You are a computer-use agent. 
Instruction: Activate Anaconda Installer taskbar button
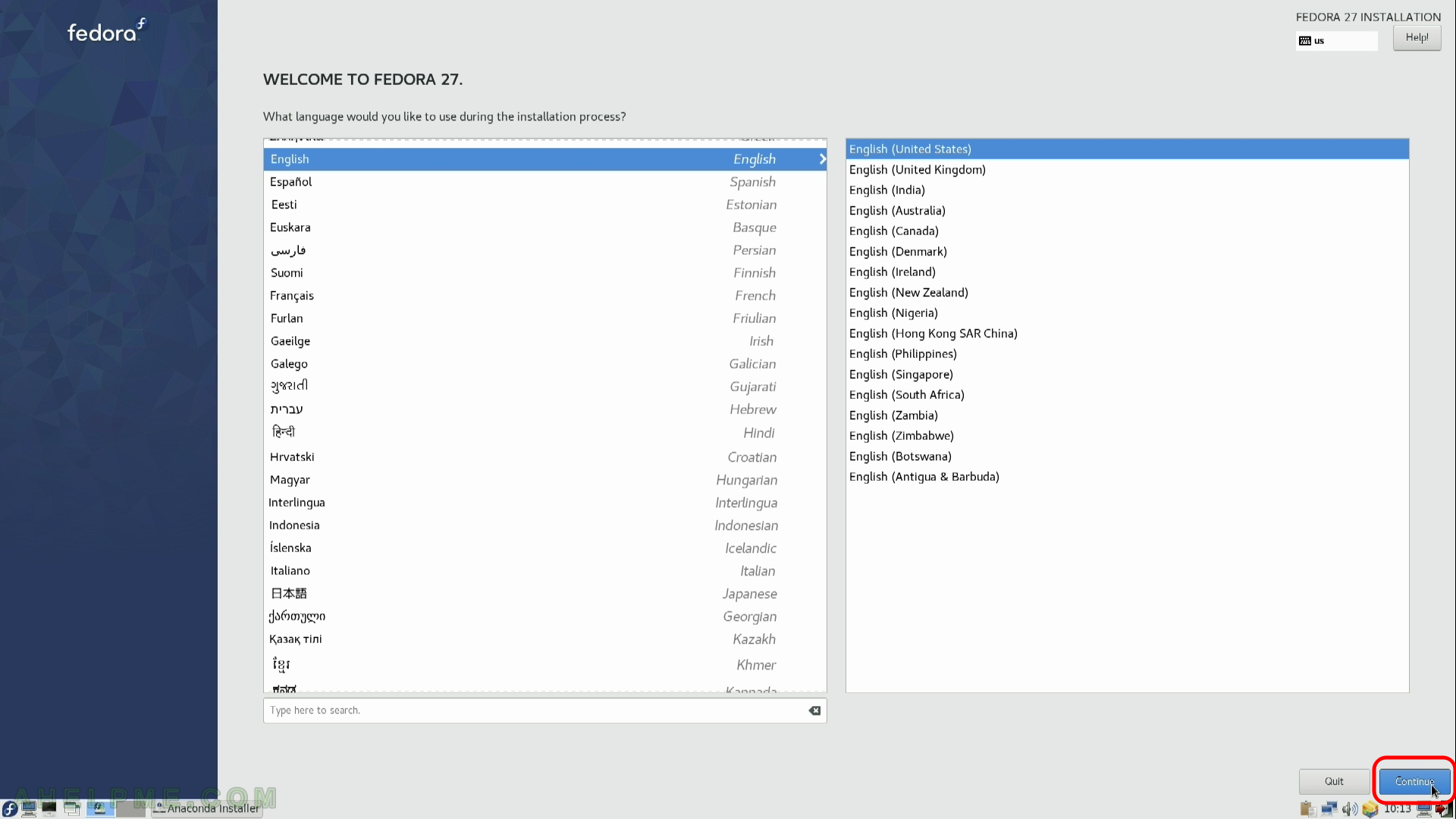[207, 808]
